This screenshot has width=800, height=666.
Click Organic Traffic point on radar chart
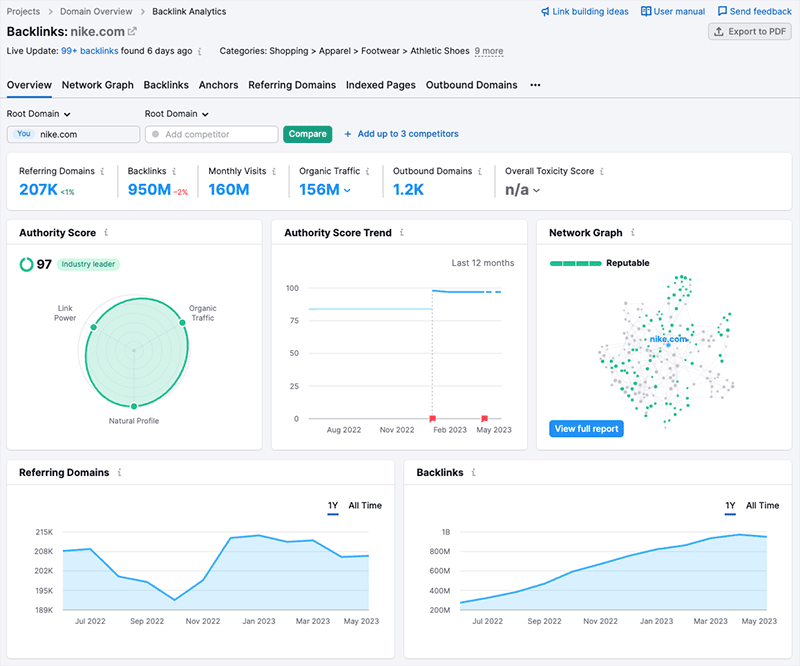[182, 323]
